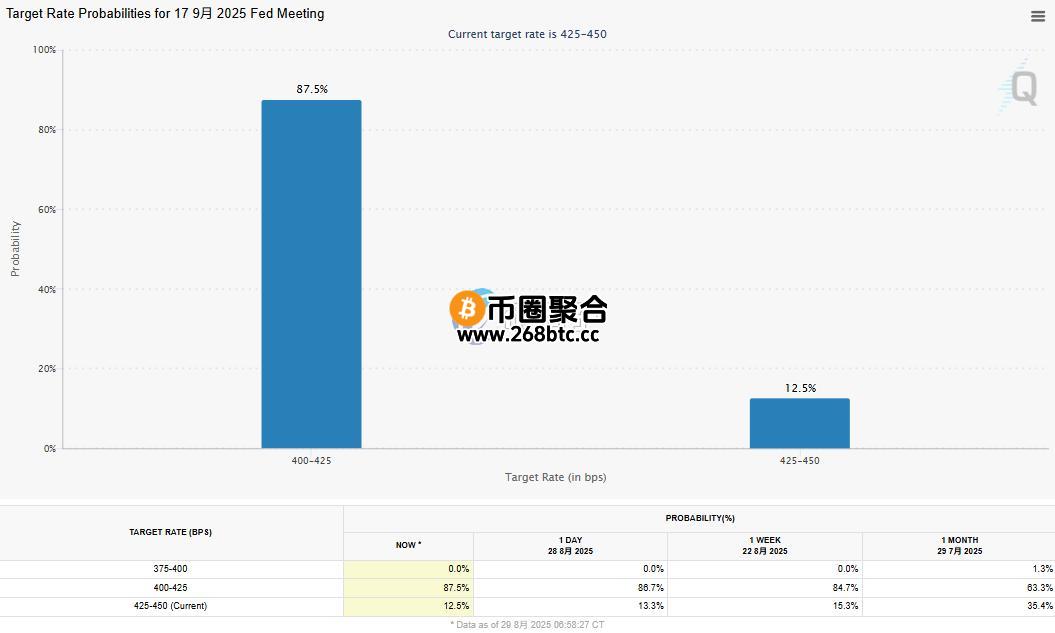Select the 400-425 table row label
This screenshot has height=633, width=1055.
170,588
